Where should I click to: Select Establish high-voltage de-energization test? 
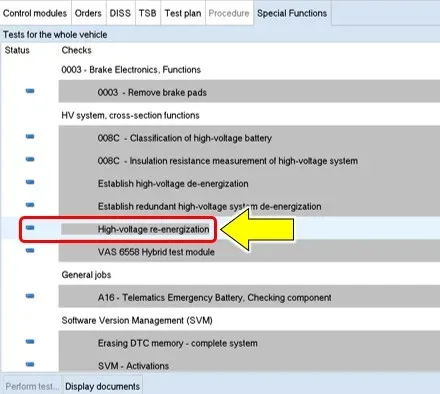click(249, 183)
